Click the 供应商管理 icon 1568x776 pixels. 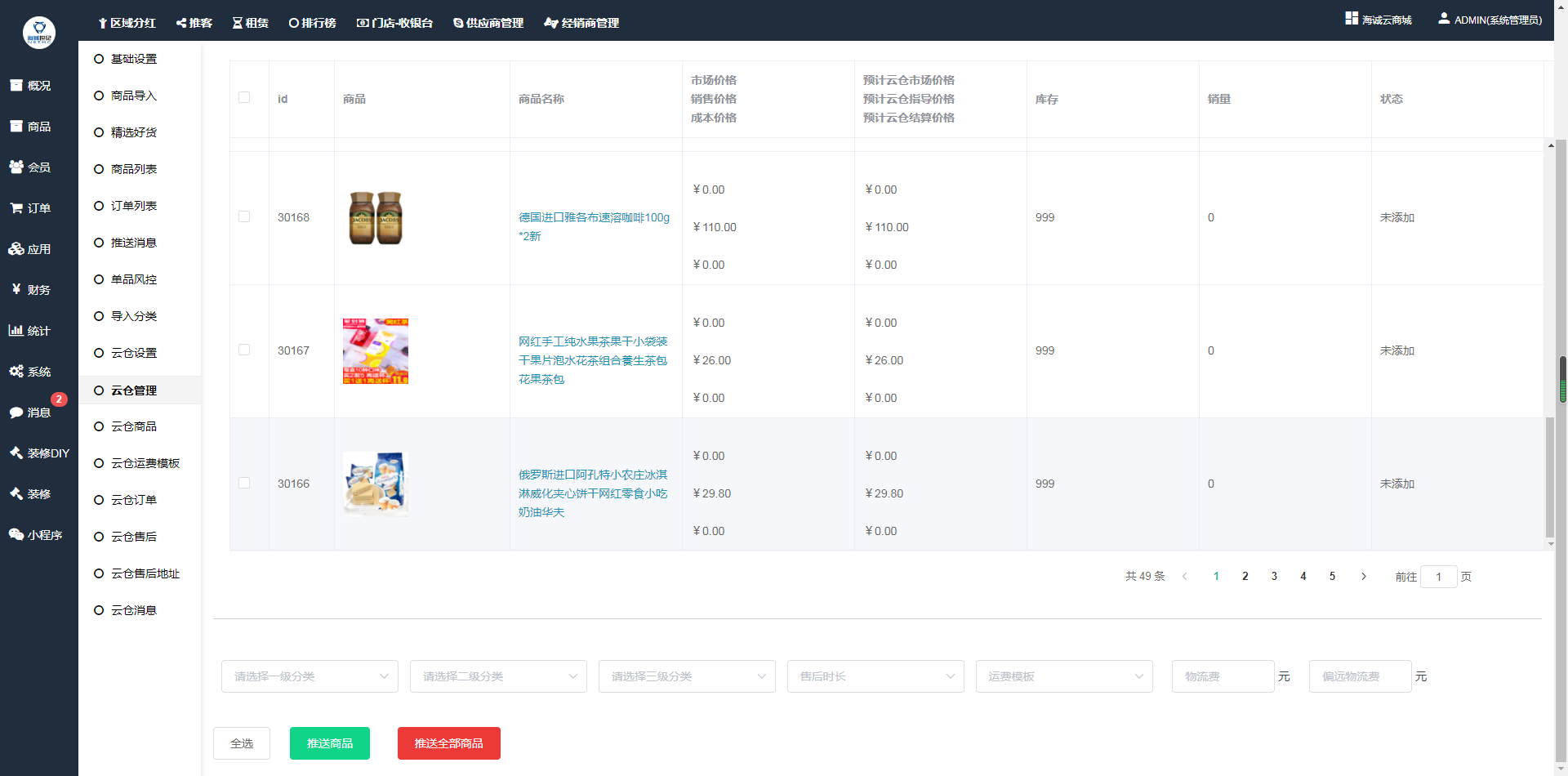point(458,23)
